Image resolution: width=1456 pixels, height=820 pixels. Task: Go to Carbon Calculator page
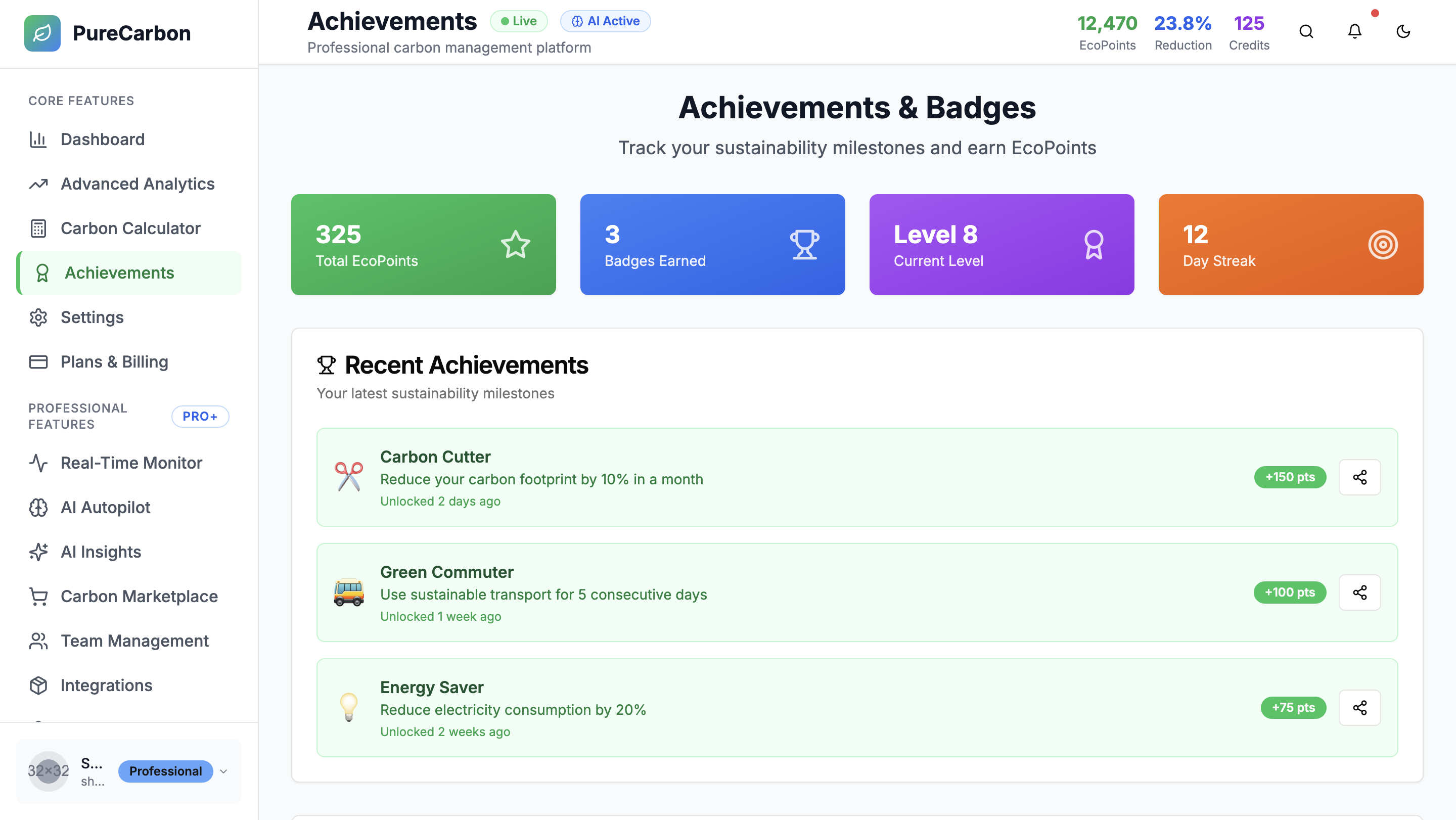click(130, 229)
